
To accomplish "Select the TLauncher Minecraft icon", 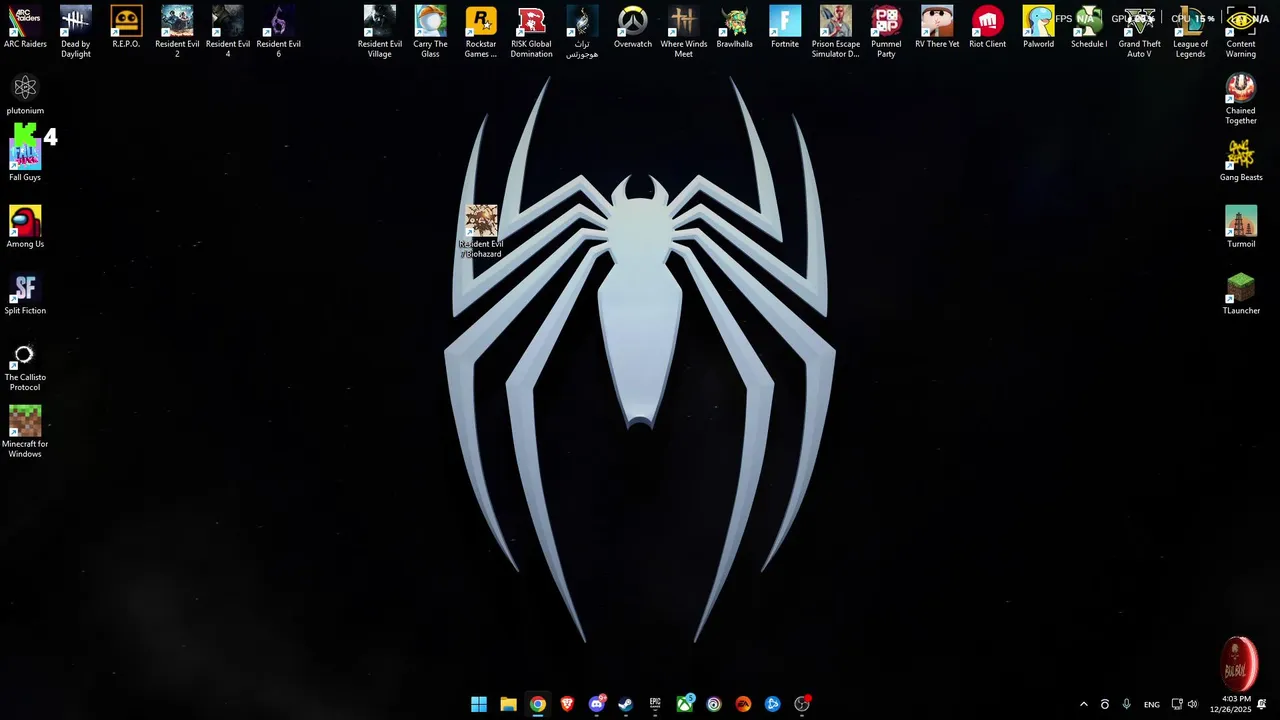I will click(x=1241, y=294).
